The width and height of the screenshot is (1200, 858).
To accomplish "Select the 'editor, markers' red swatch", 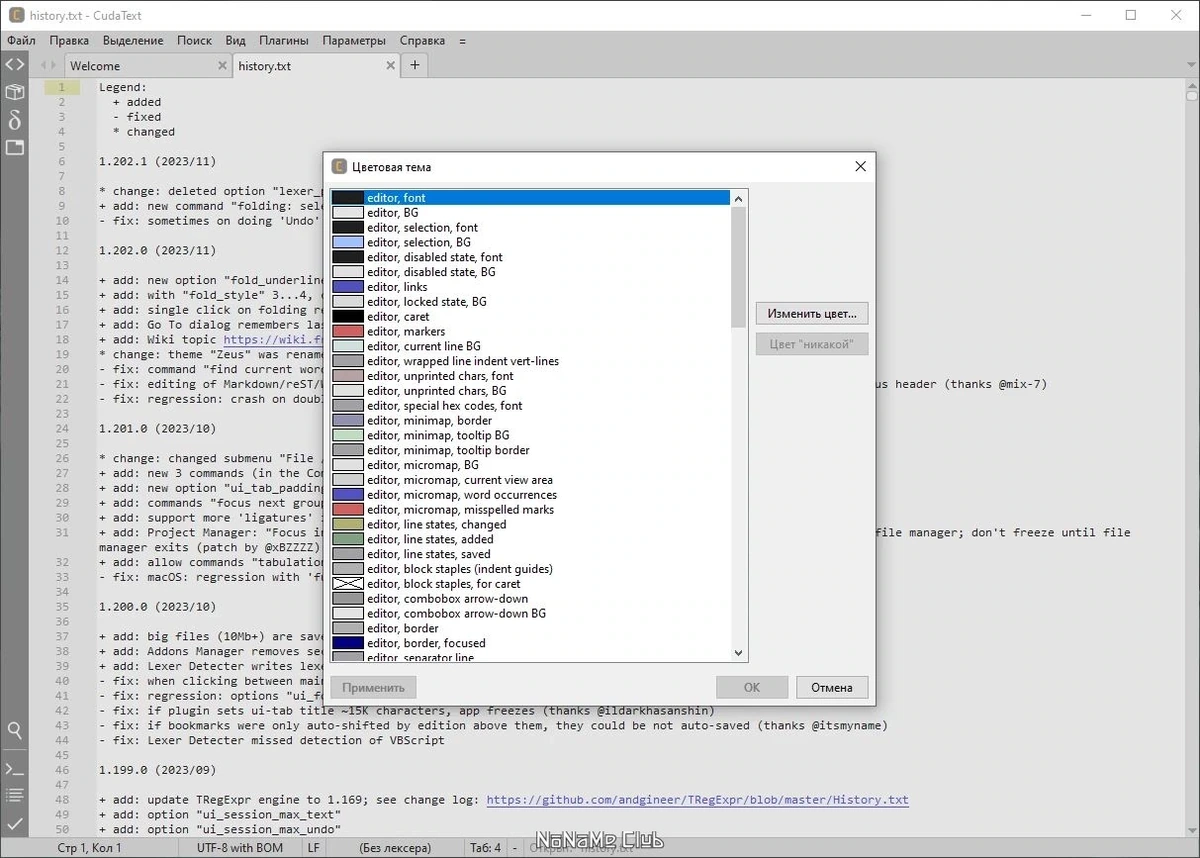I will pyautogui.click(x=348, y=331).
